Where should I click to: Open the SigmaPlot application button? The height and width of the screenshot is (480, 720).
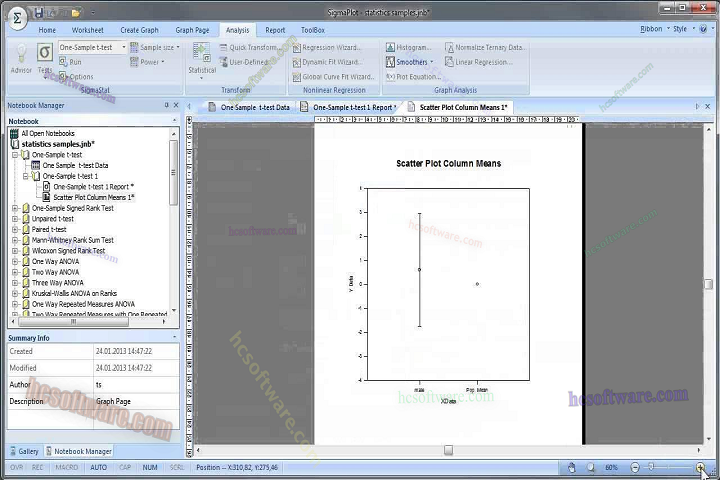click(17, 18)
